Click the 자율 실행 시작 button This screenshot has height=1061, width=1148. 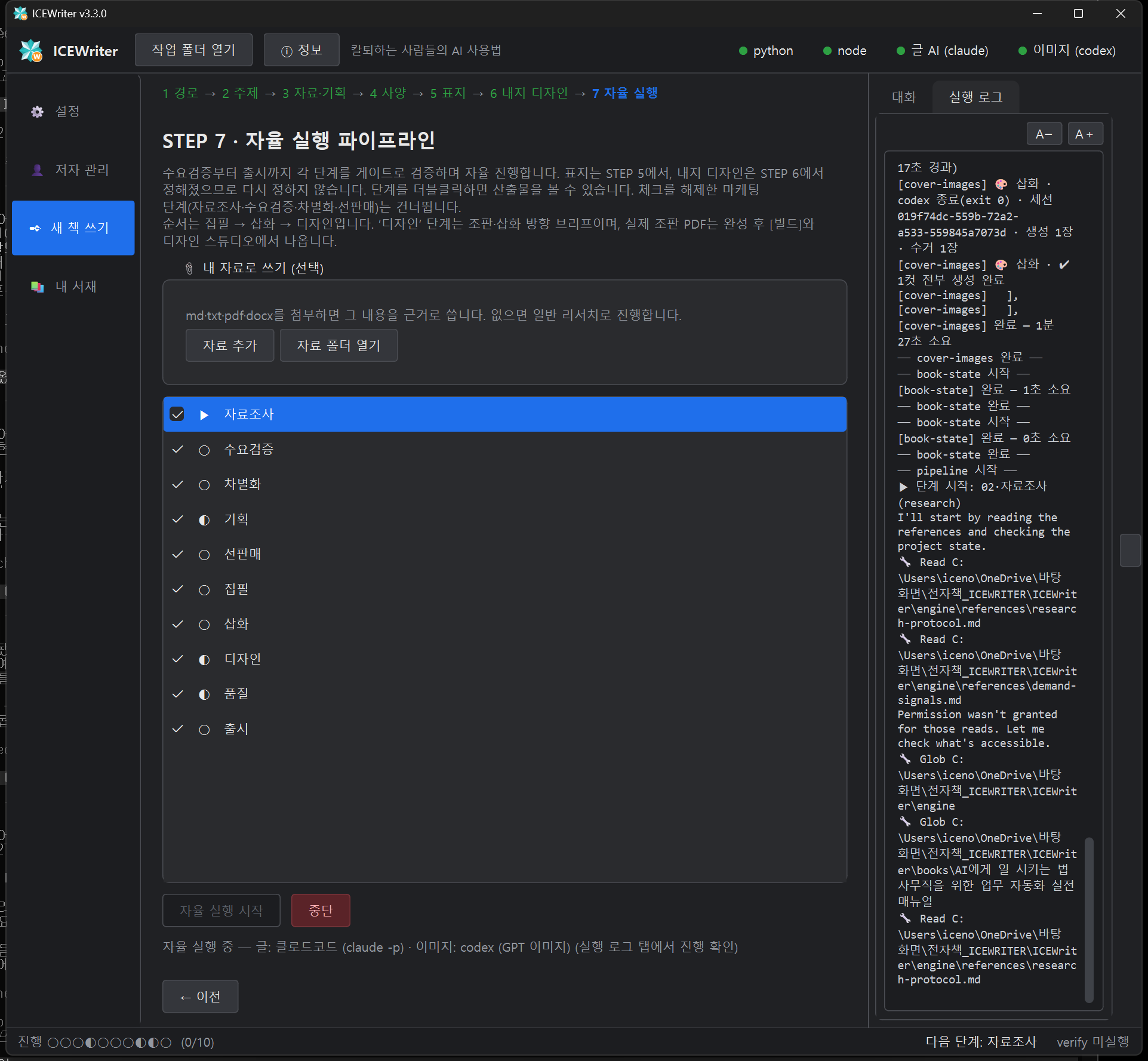(x=221, y=911)
